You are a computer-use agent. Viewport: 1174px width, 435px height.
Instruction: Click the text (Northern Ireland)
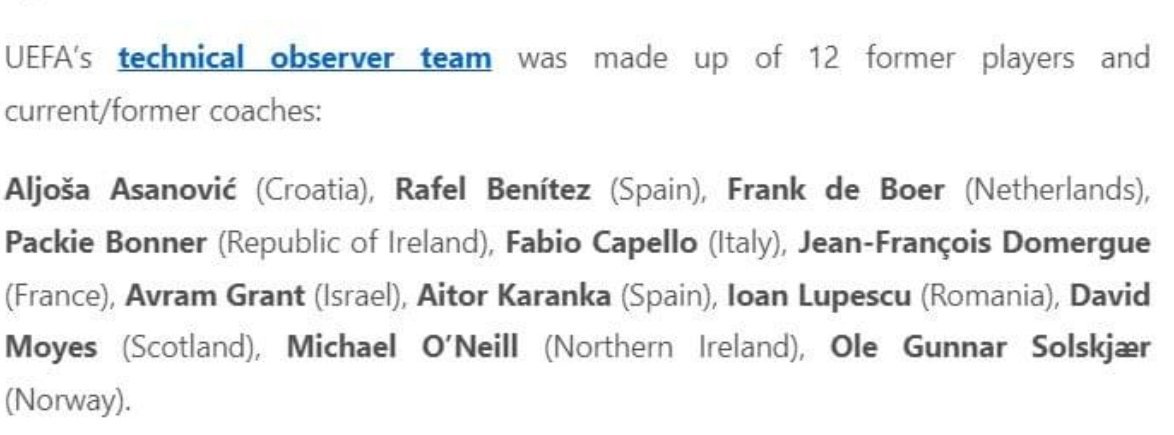coord(675,349)
